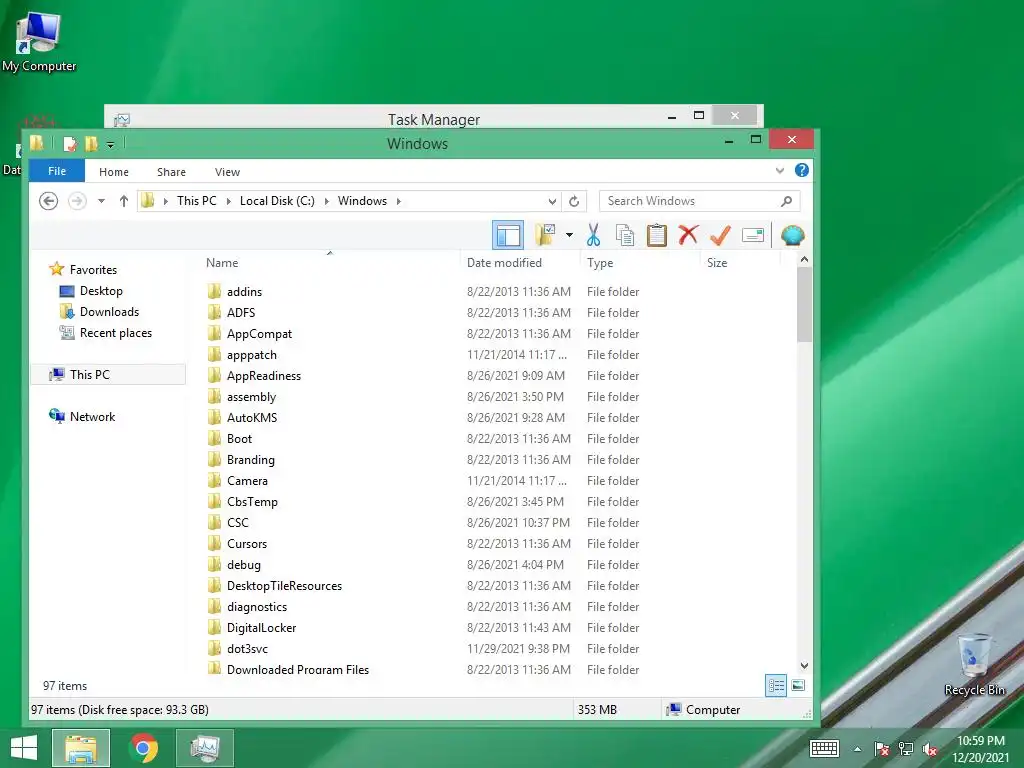The height and width of the screenshot is (768, 1024).
Task: Expand the Windows breadcrumb arrow
Action: click(398, 201)
